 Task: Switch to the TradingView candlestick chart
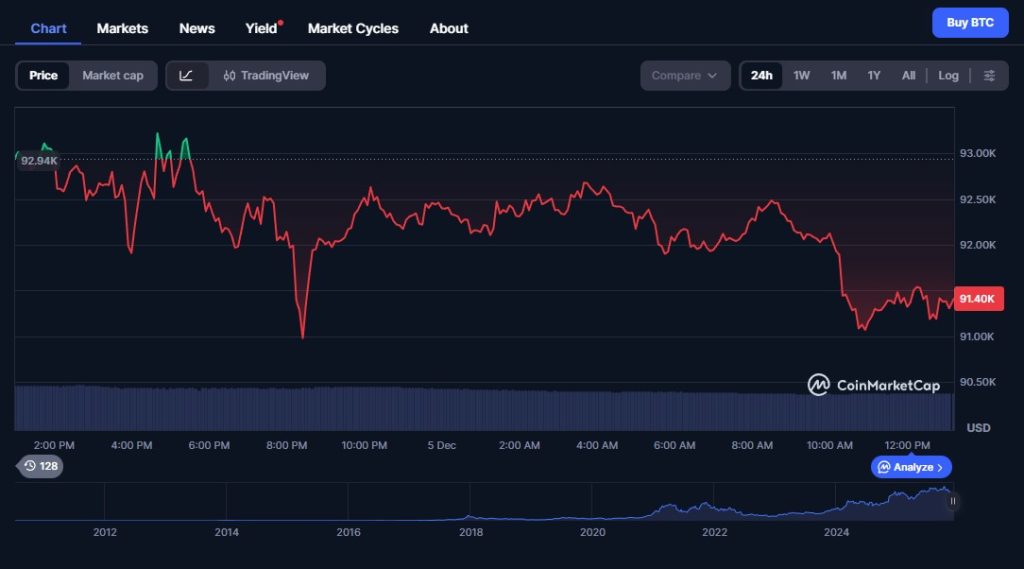[266, 76]
